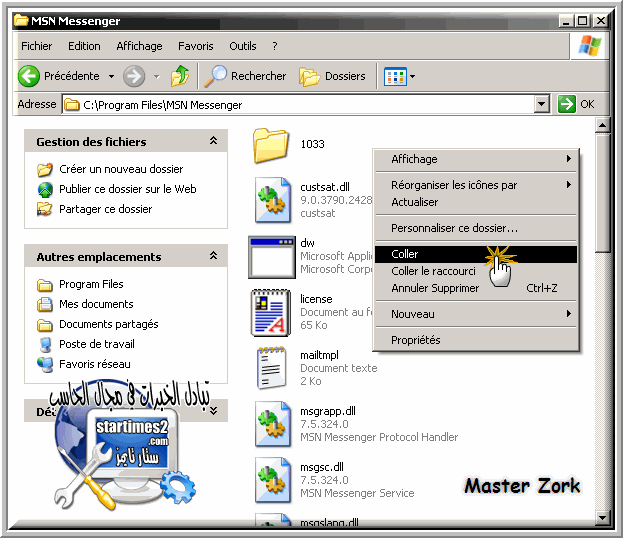Click the 1033 folder name
Image resolution: width=623 pixels, height=538 pixels.
click(x=312, y=144)
